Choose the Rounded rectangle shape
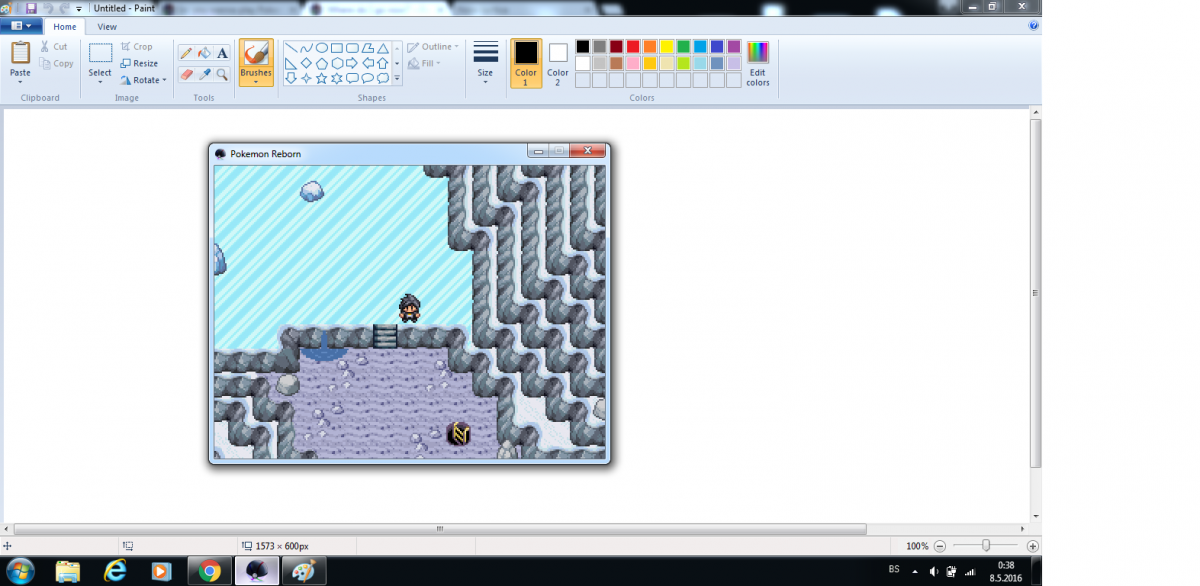The image size is (1200, 586). point(353,47)
